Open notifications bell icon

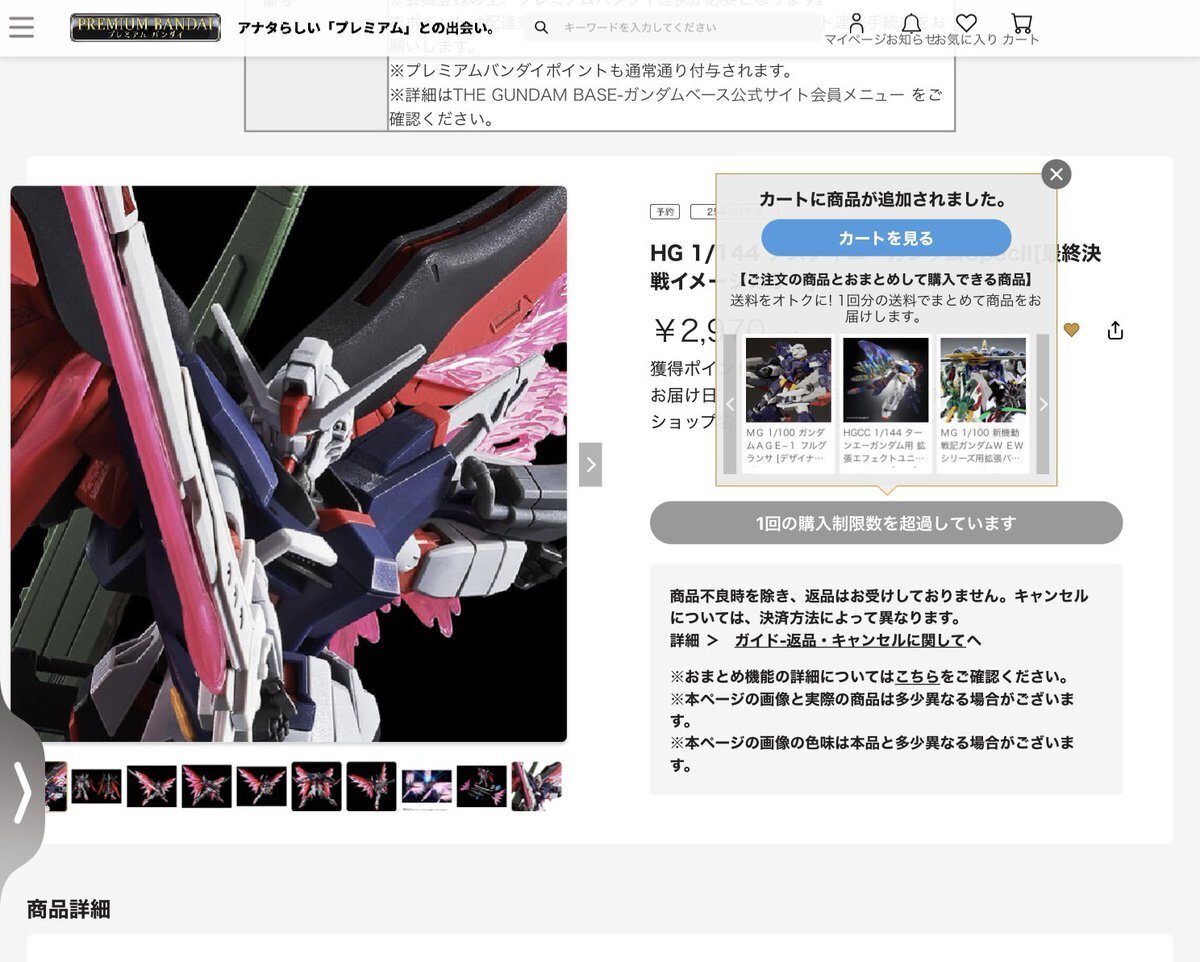911,24
